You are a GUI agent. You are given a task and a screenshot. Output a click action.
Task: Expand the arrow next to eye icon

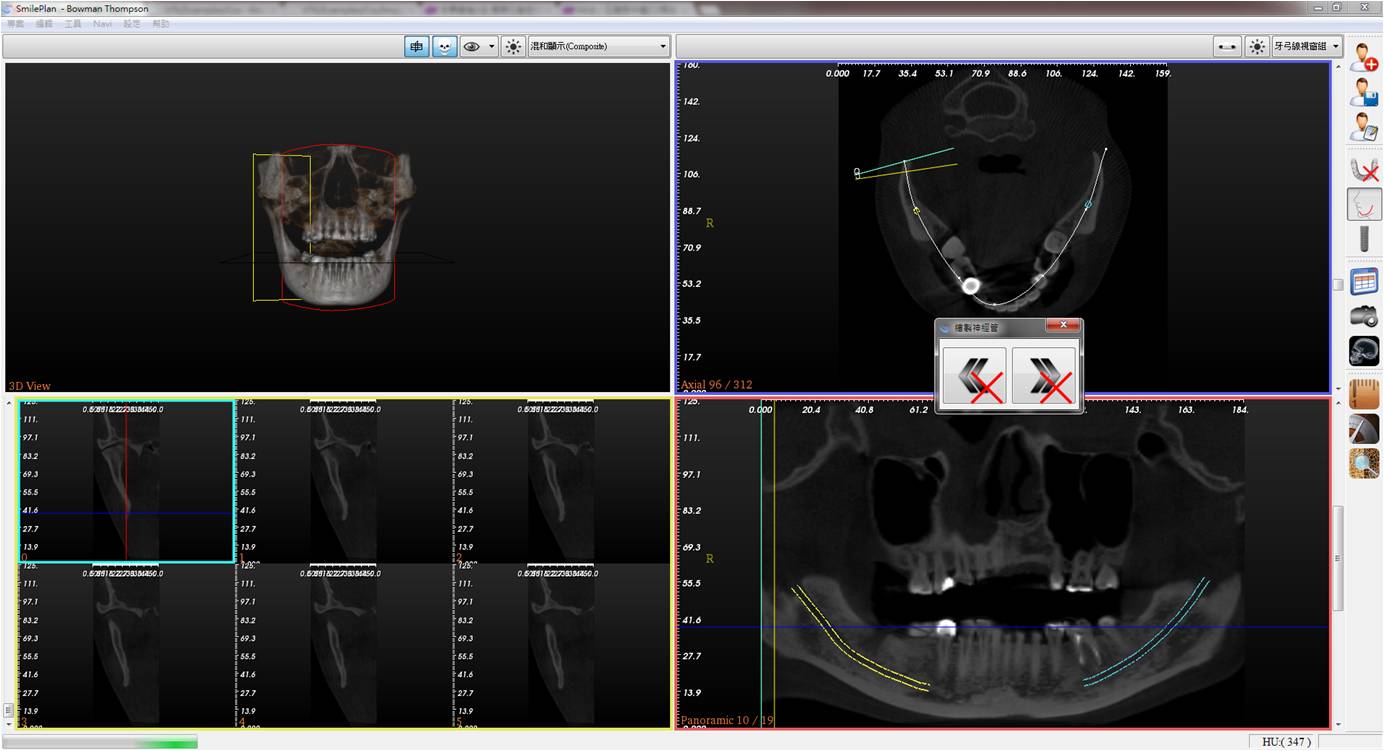pyautogui.click(x=492, y=47)
